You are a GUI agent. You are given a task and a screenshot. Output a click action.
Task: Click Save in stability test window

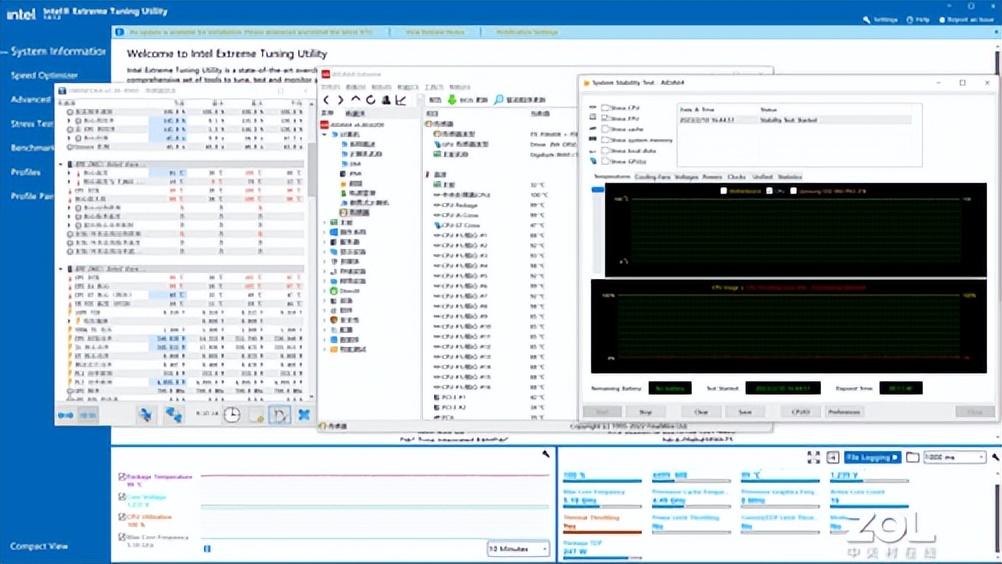(x=745, y=412)
